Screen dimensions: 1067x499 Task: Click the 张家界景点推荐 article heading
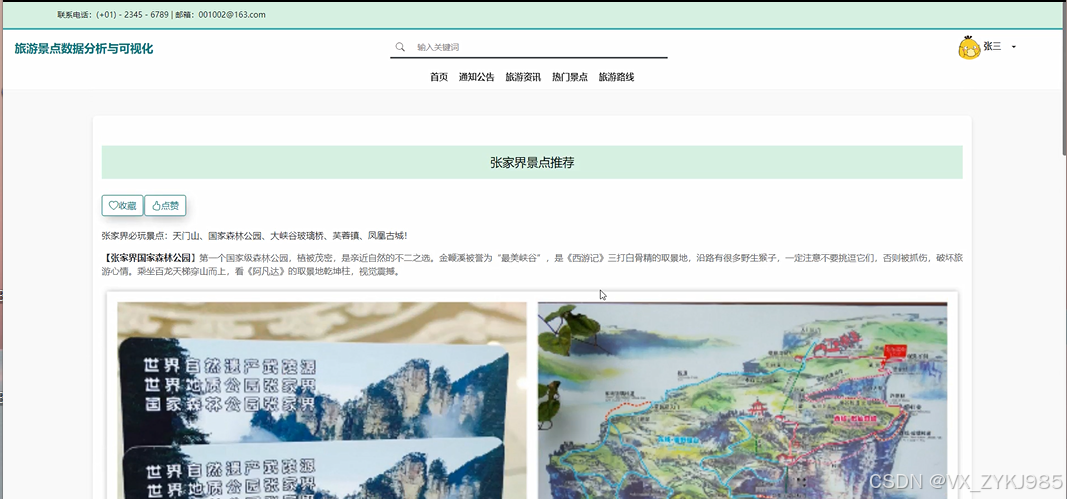click(x=532, y=163)
